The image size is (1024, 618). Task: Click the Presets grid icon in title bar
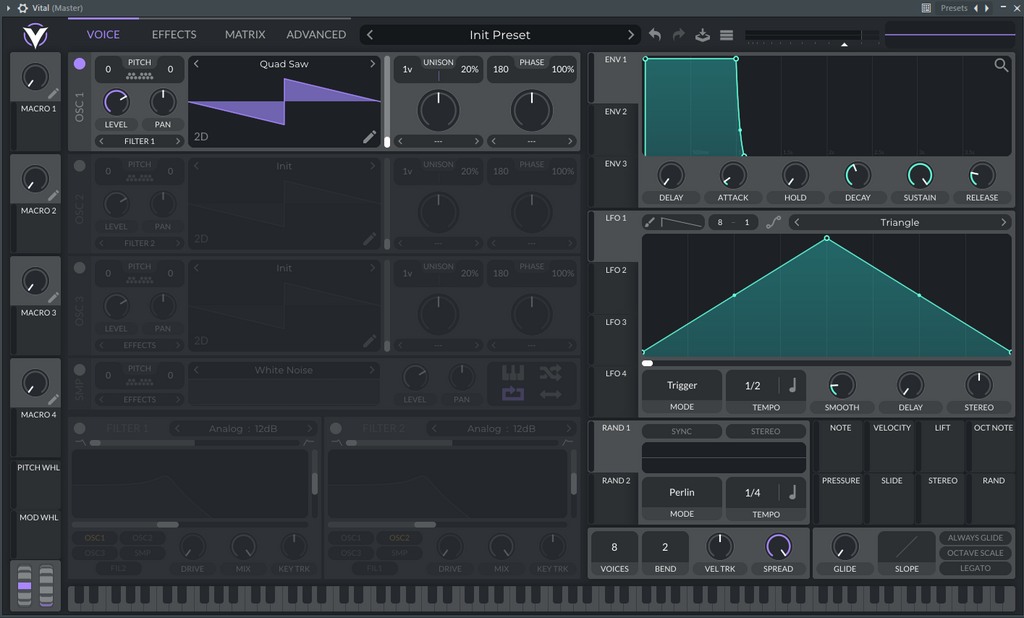tap(926, 8)
